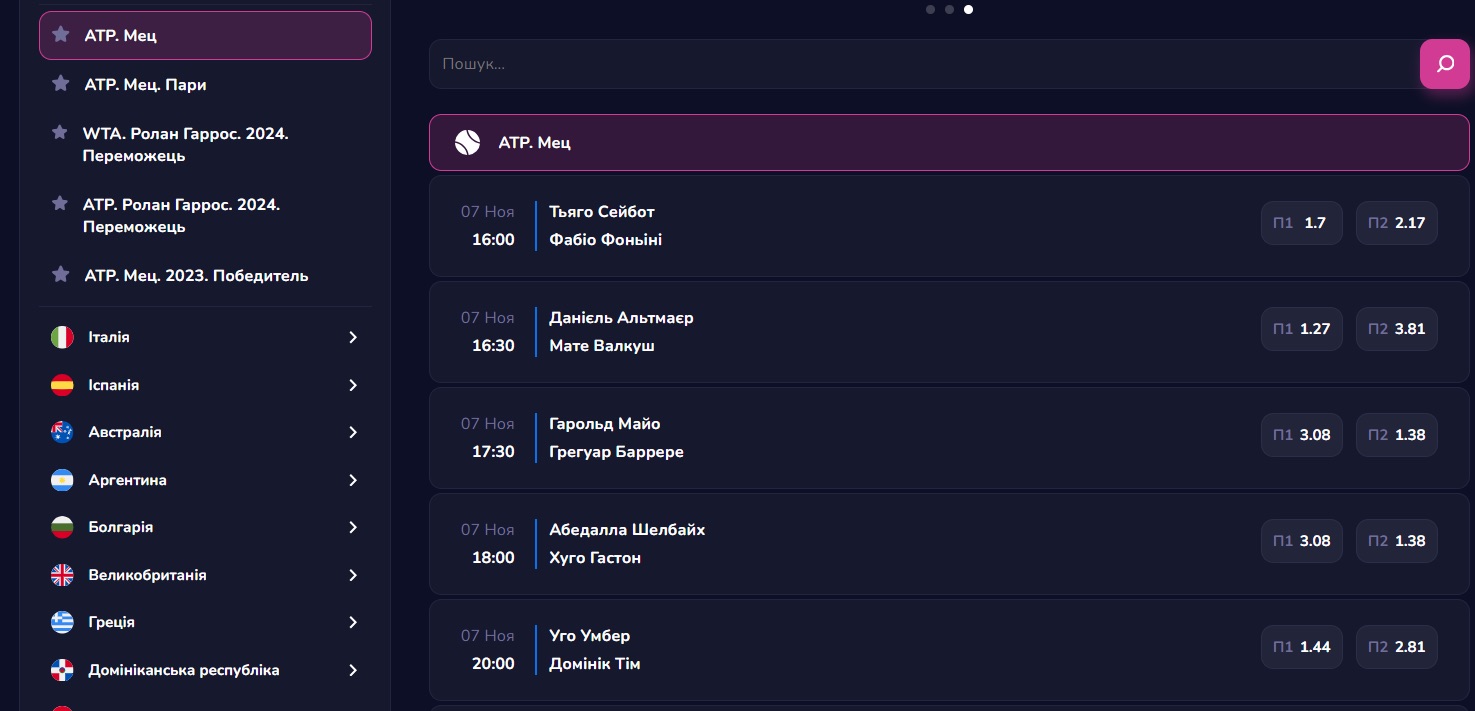The height and width of the screenshot is (711, 1475).
Task: Expand the Домініканська республіка chevron
Action: pos(353,670)
